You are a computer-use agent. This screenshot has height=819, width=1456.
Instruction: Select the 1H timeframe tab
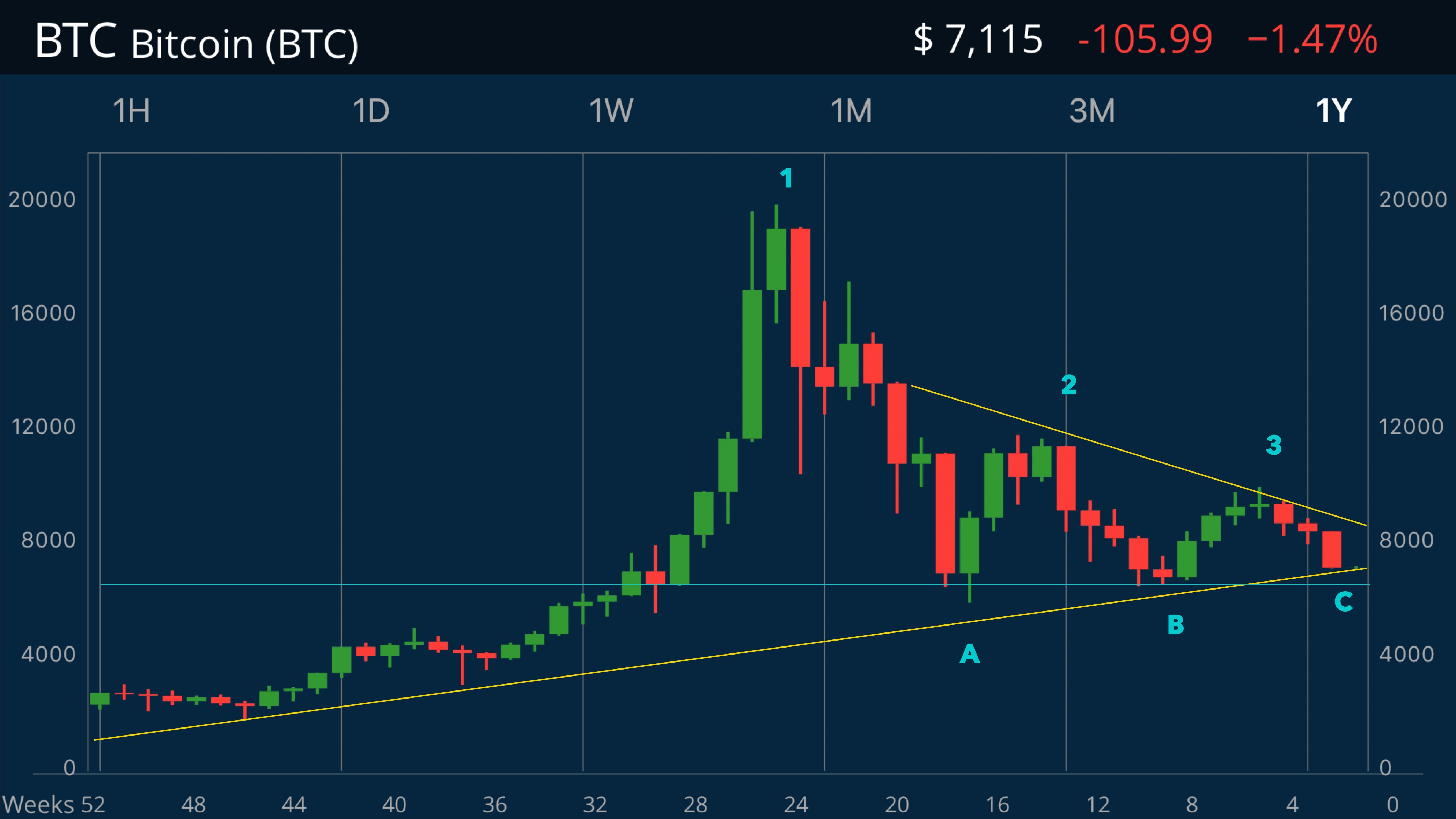coord(131,111)
